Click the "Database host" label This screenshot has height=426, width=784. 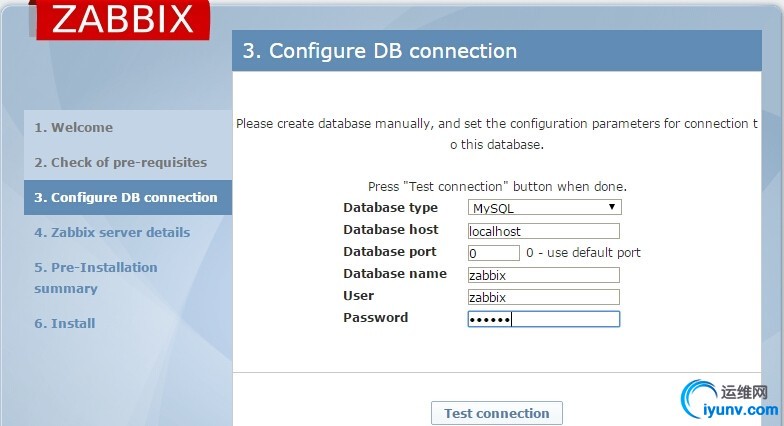(x=390, y=230)
